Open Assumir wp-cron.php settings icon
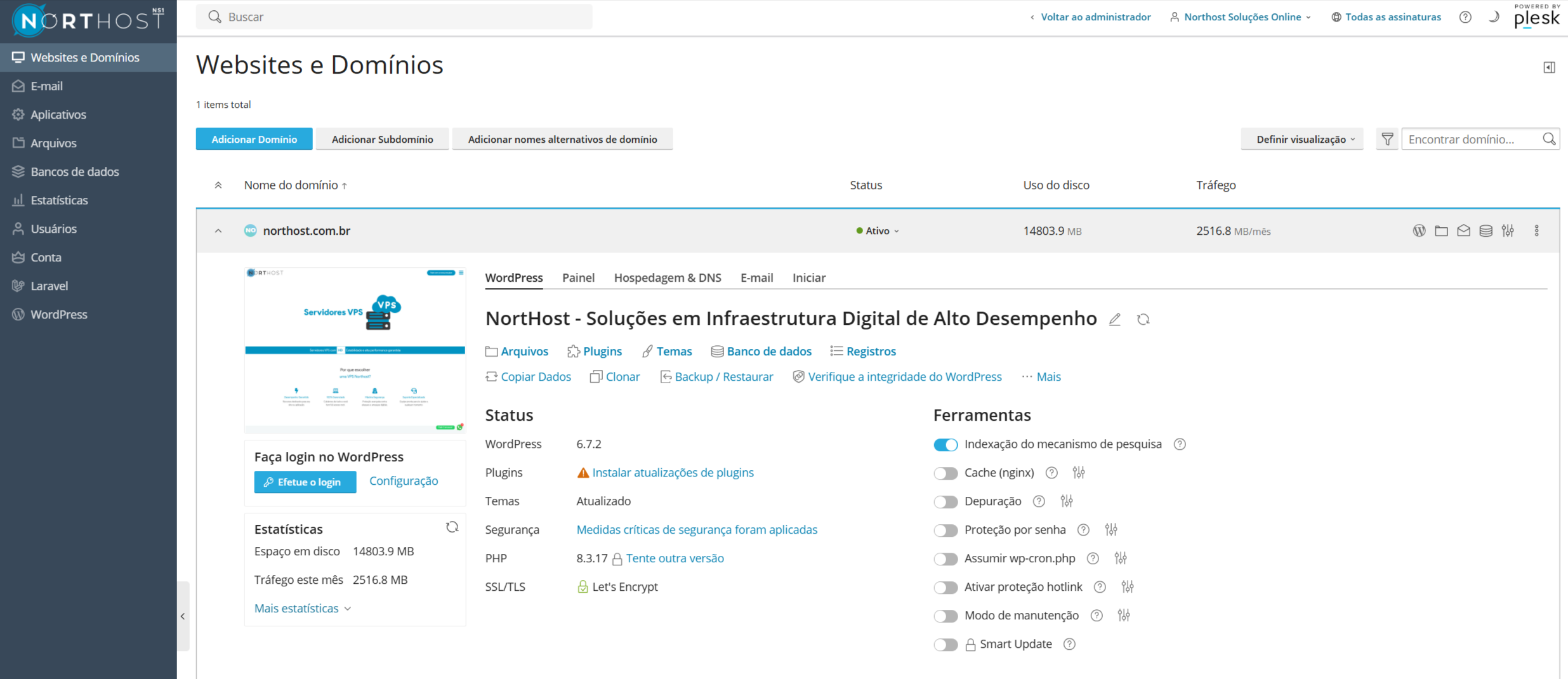 point(1120,558)
